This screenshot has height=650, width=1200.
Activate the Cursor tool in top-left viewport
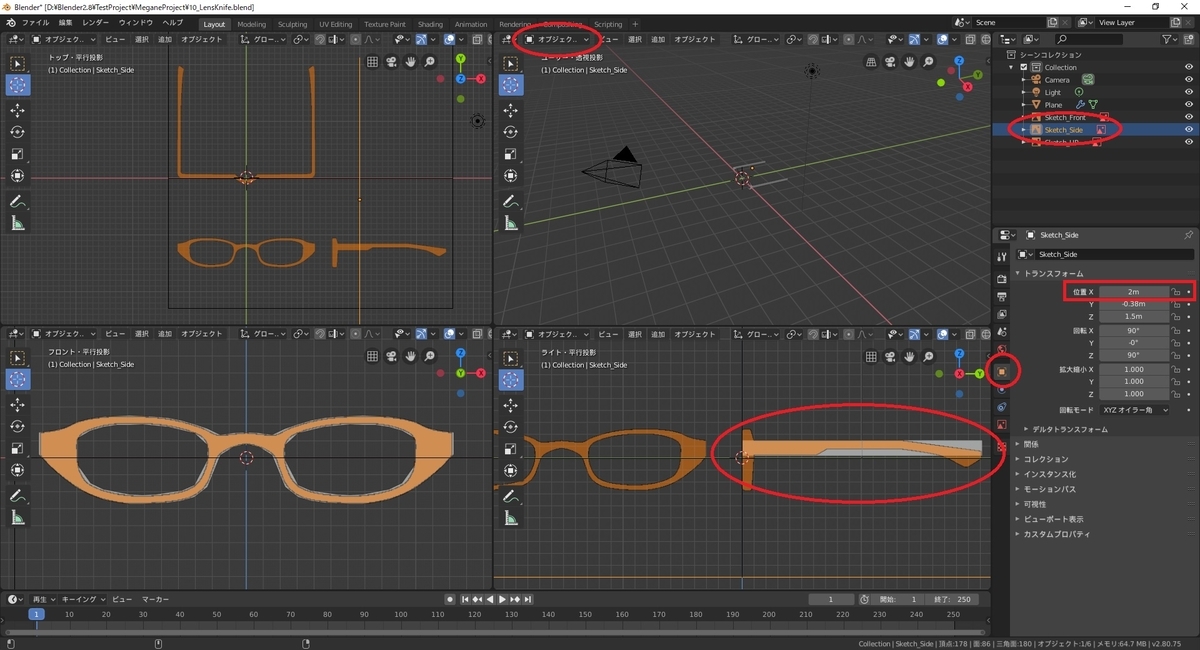click(17, 84)
